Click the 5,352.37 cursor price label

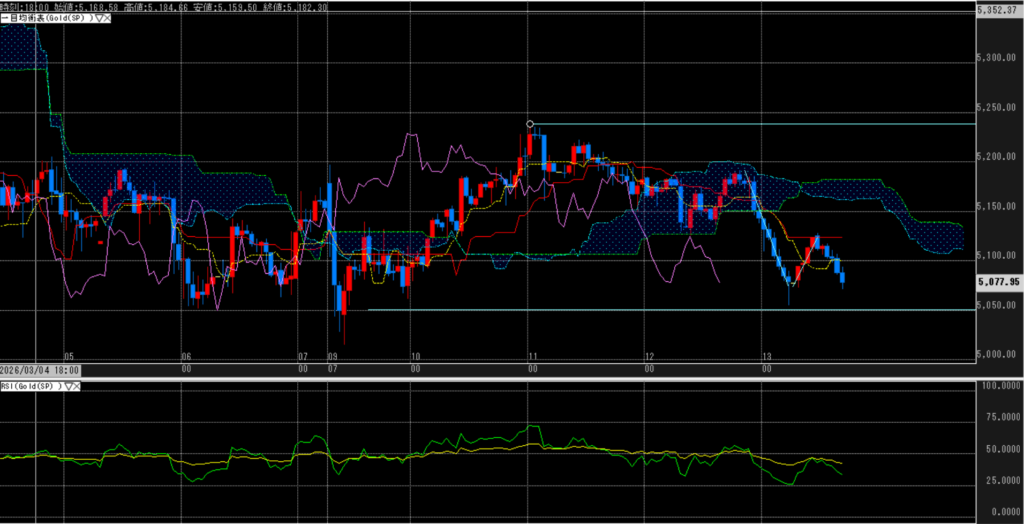pos(997,10)
